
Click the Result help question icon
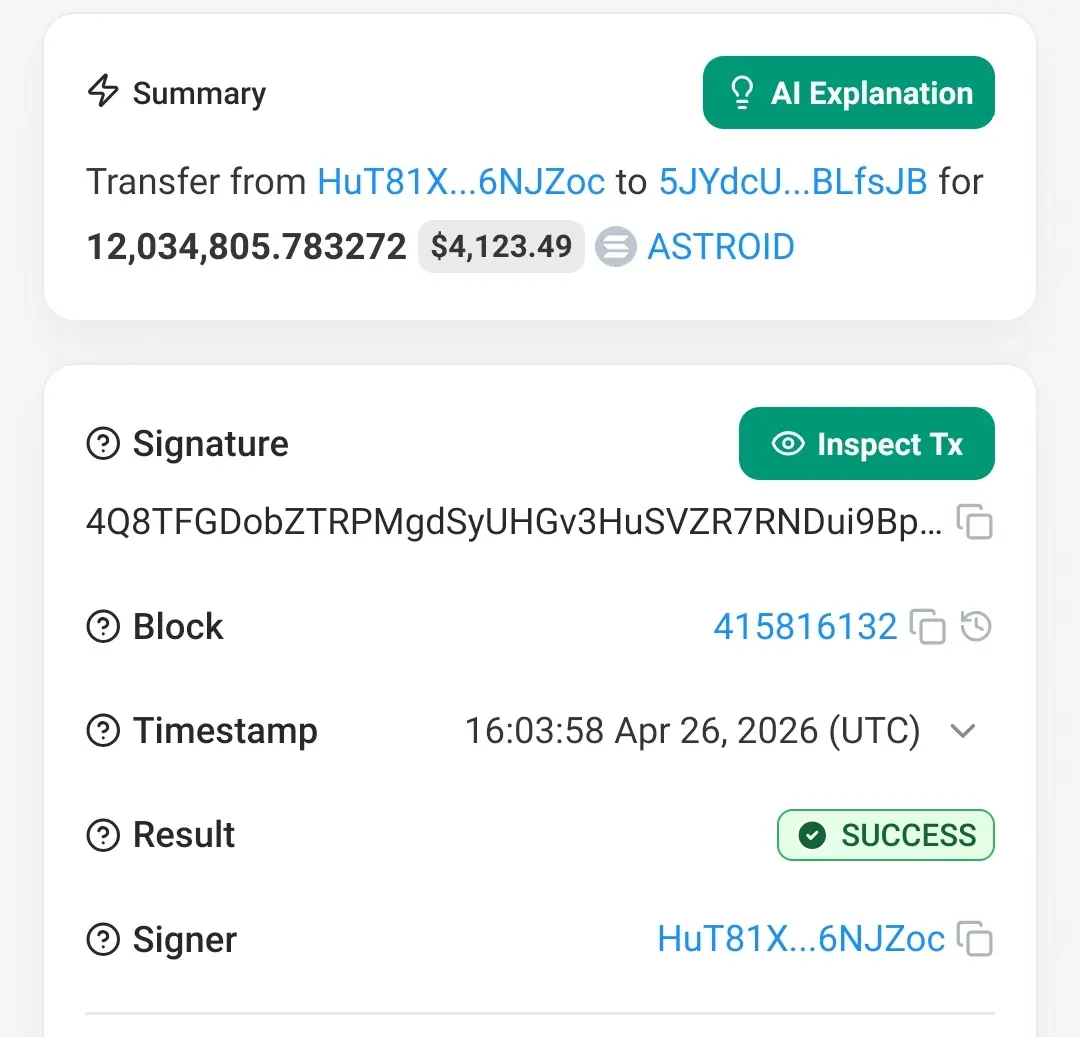(103, 835)
